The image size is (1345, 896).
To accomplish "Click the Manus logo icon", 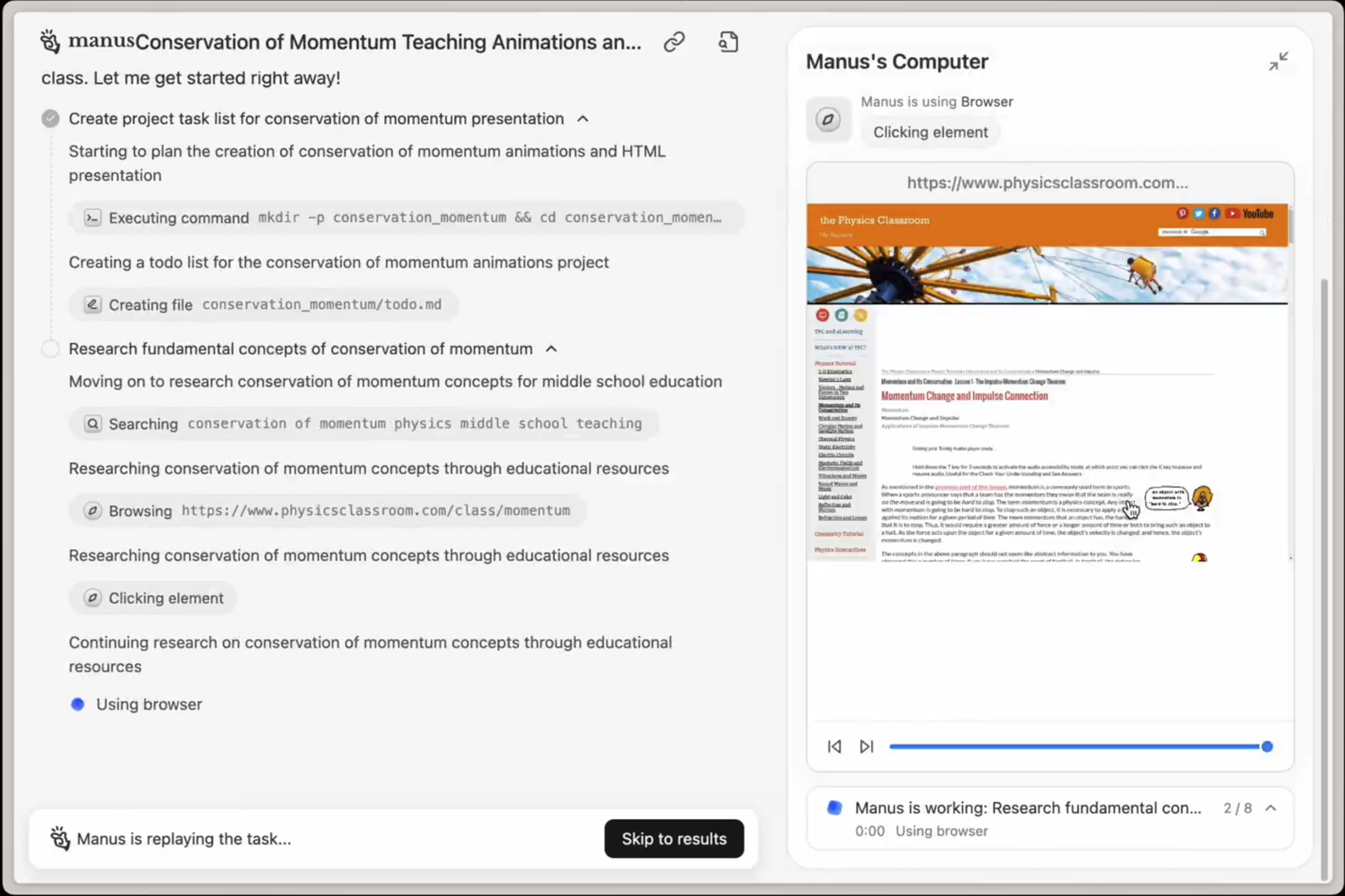I will [50, 42].
